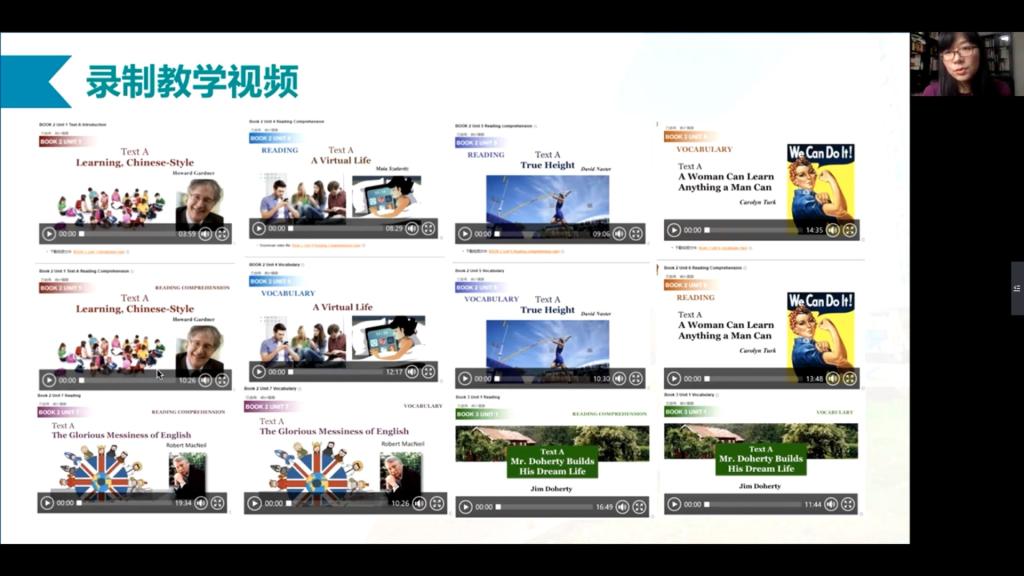Open fullscreen for 09:06 True Height video
The width and height of the screenshot is (1024, 576).
(636, 234)
